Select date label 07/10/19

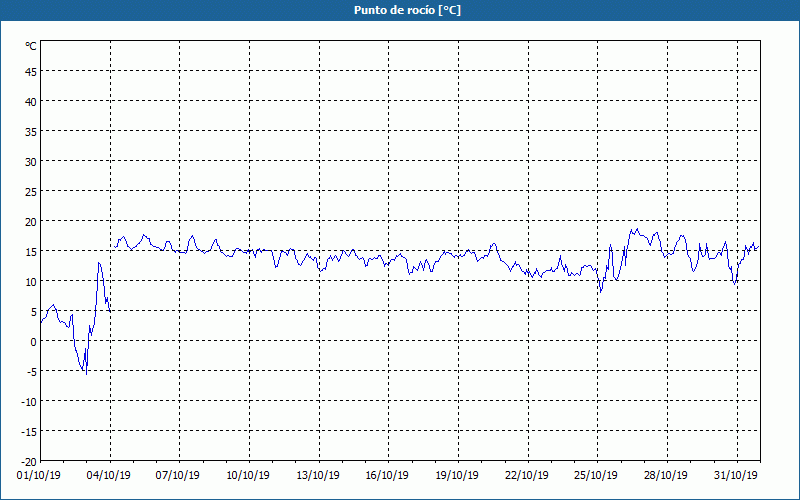pos(178,476)
